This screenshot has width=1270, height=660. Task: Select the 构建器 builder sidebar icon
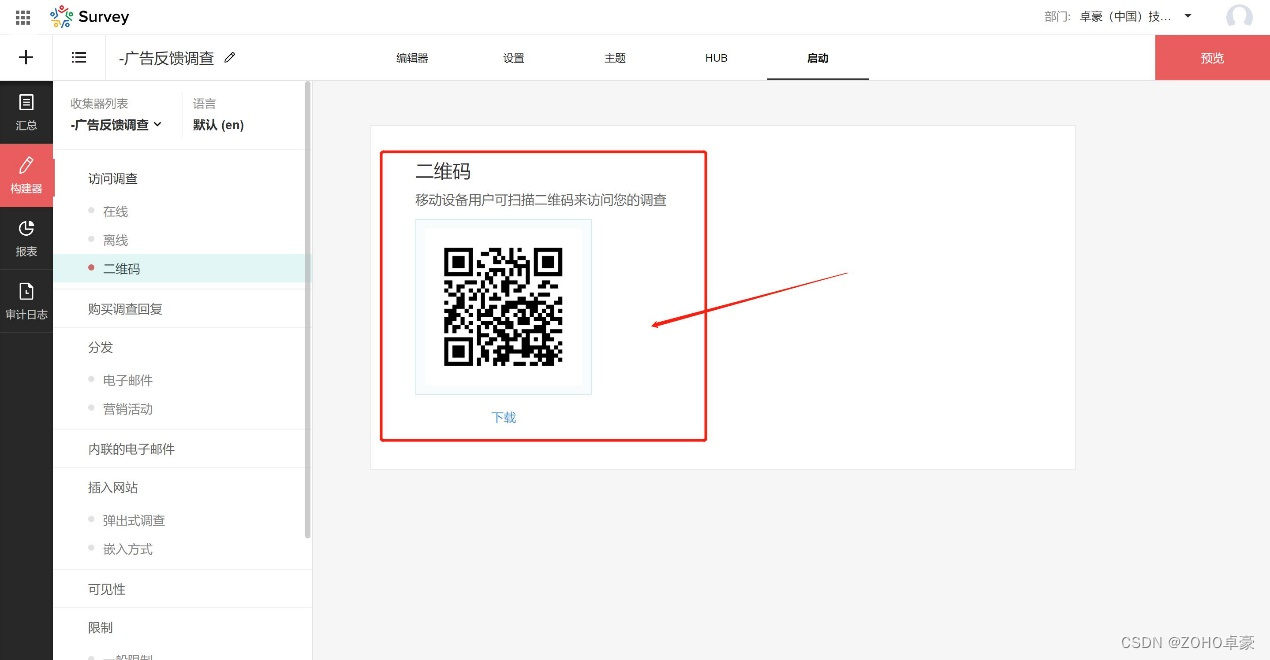(26, 175)
